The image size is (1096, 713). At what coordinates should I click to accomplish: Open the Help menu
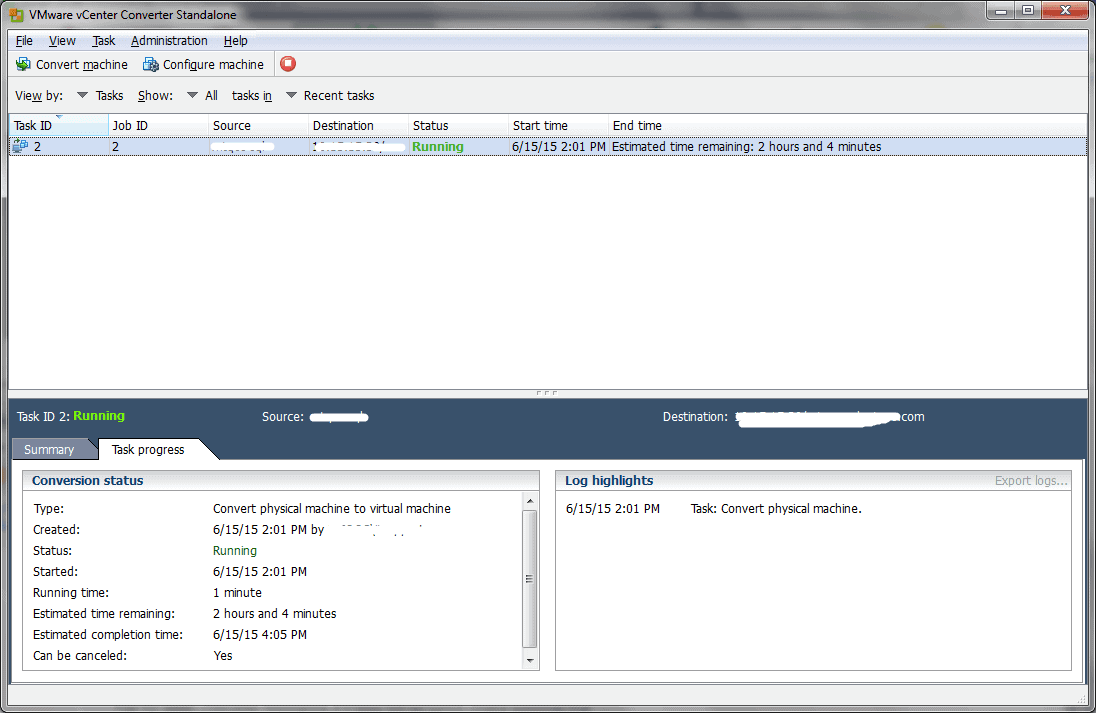click(236, 41)
